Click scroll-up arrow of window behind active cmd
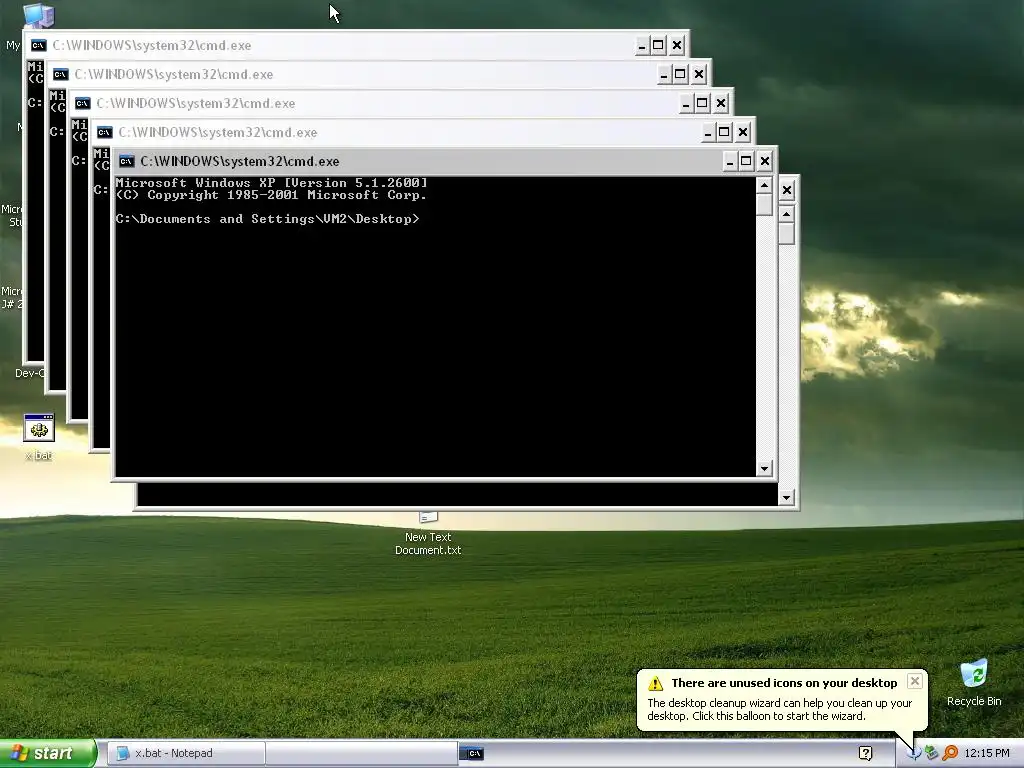 [x=786, y=214]
